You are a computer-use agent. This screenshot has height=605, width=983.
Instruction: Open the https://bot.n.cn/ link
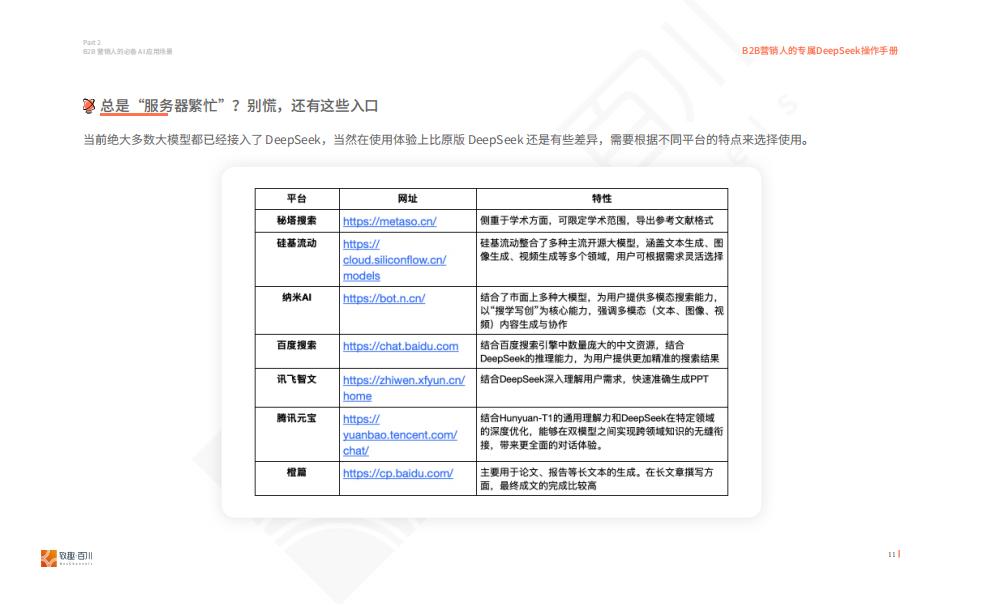click(384, 298)
